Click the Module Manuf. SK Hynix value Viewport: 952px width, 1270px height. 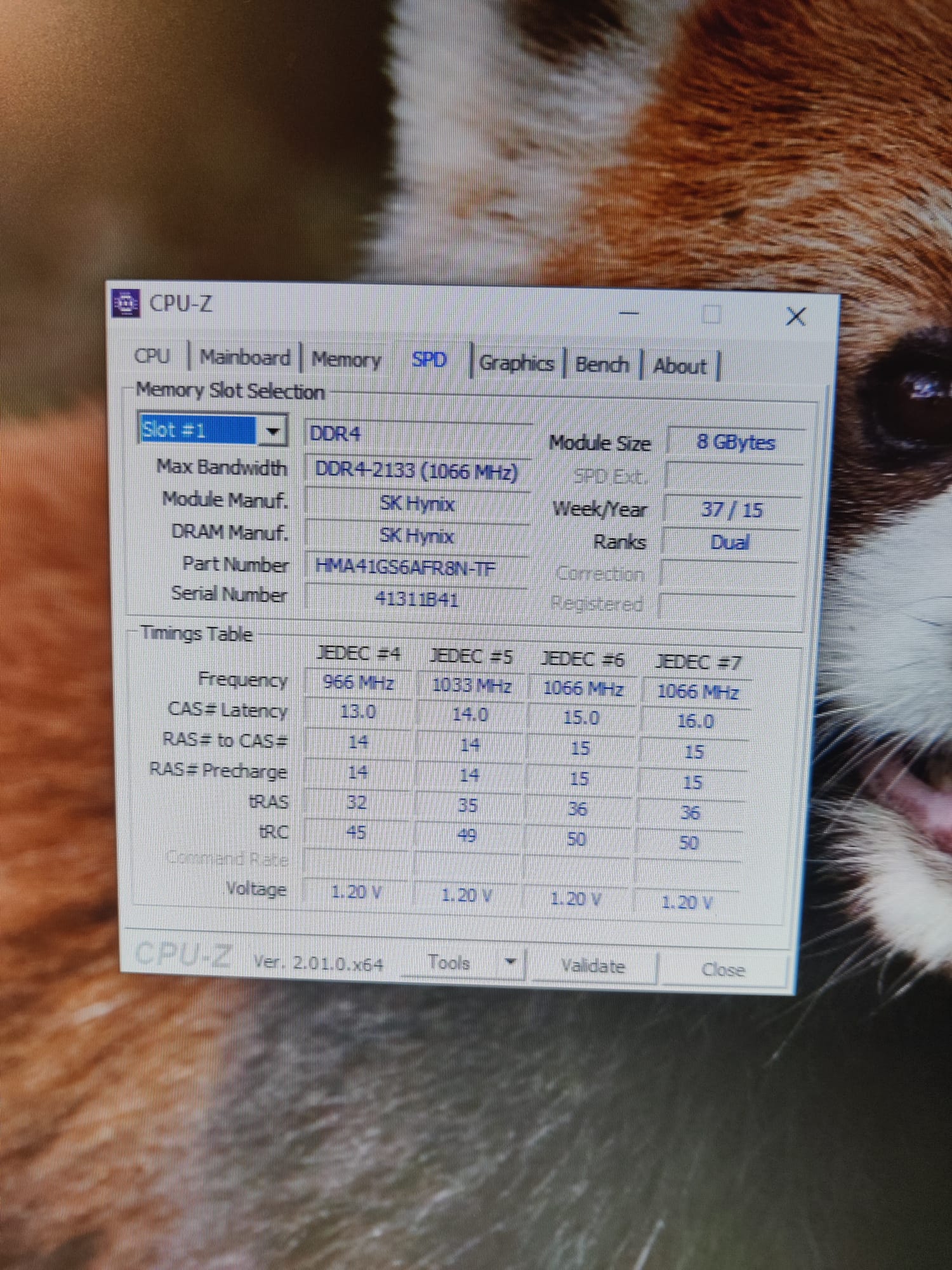click(417, 504)
